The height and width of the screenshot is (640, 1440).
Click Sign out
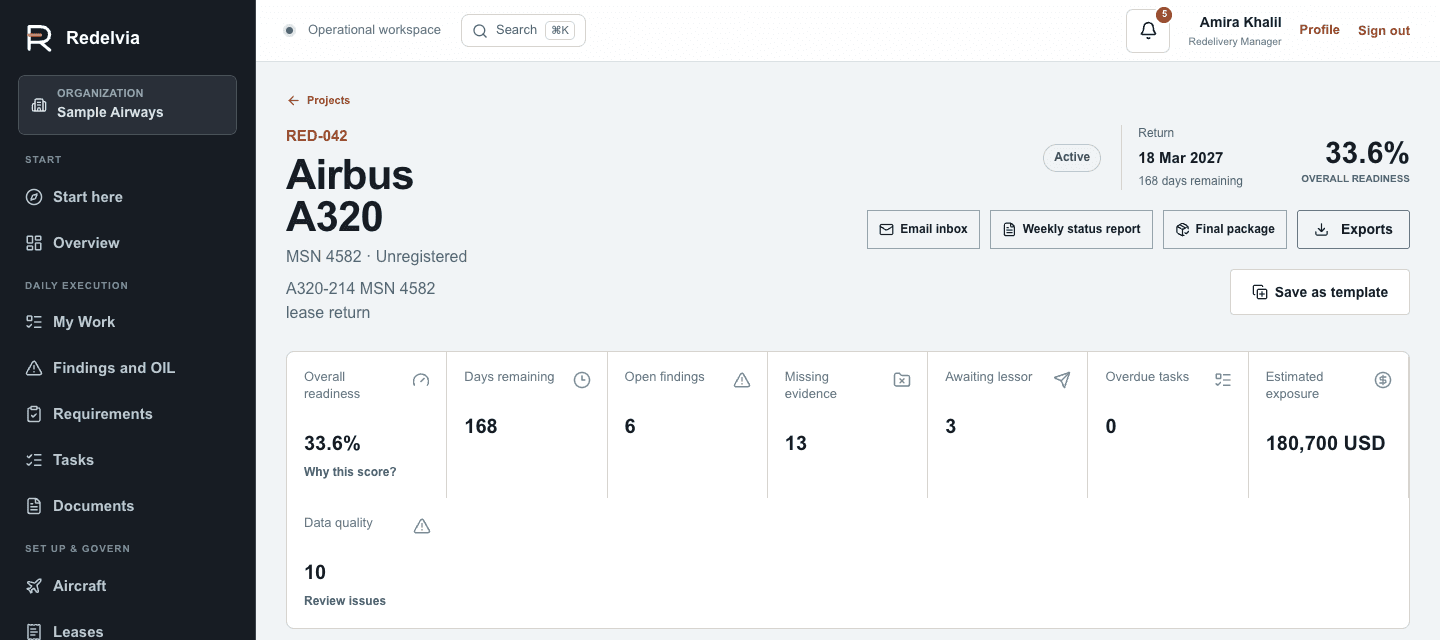[1384, 31]
